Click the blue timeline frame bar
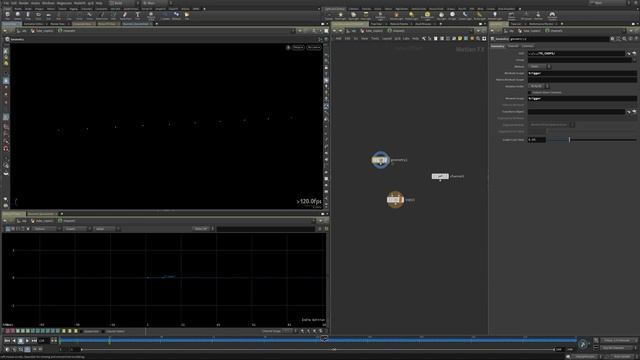Viewport: 640px width, 360px height. (x=318, y=340)
